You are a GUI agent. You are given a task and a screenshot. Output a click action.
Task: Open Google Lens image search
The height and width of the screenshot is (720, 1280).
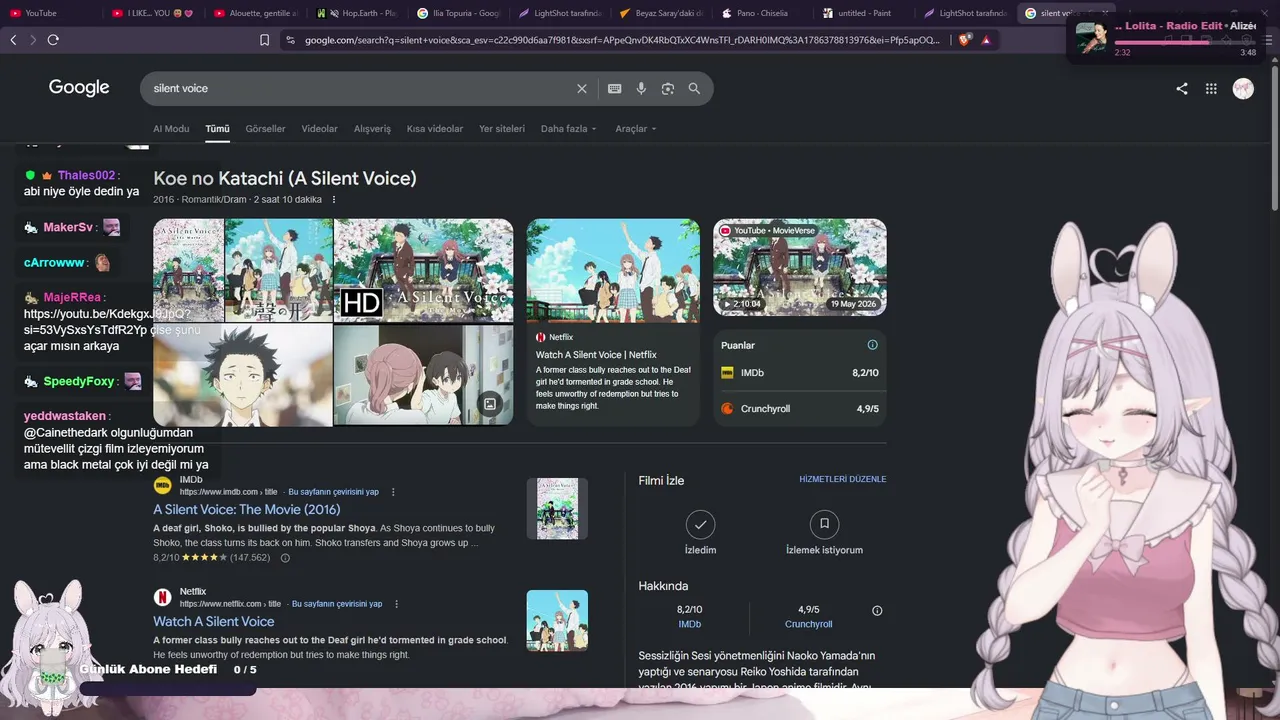click(668, 88)
